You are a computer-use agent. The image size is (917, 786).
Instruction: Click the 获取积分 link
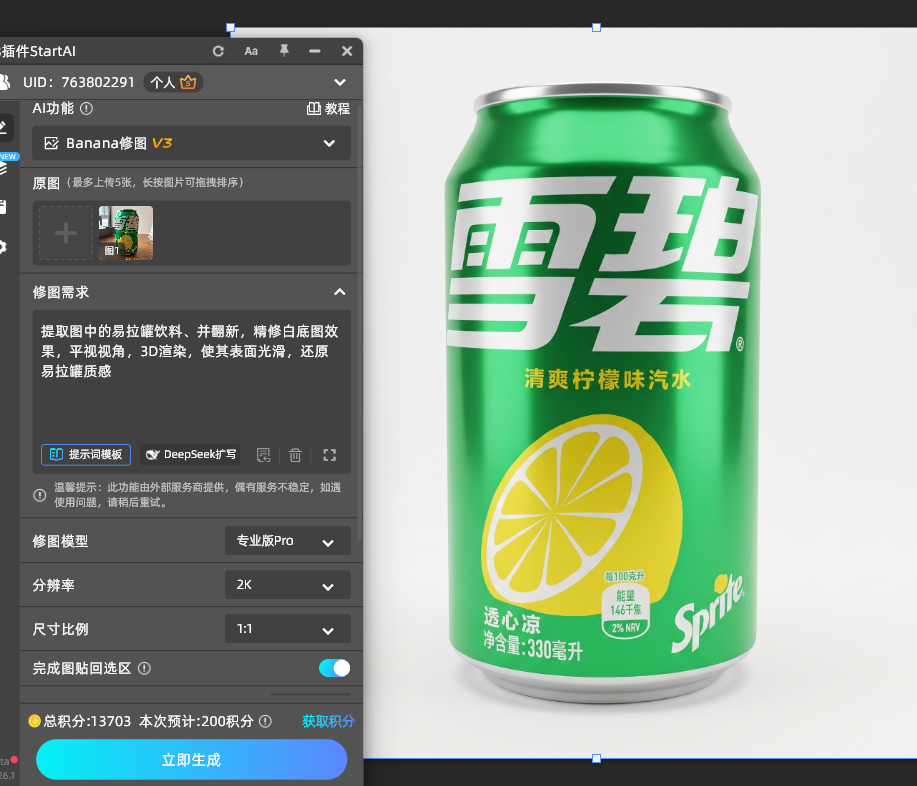pyautogui.click(x=329, y=721)
